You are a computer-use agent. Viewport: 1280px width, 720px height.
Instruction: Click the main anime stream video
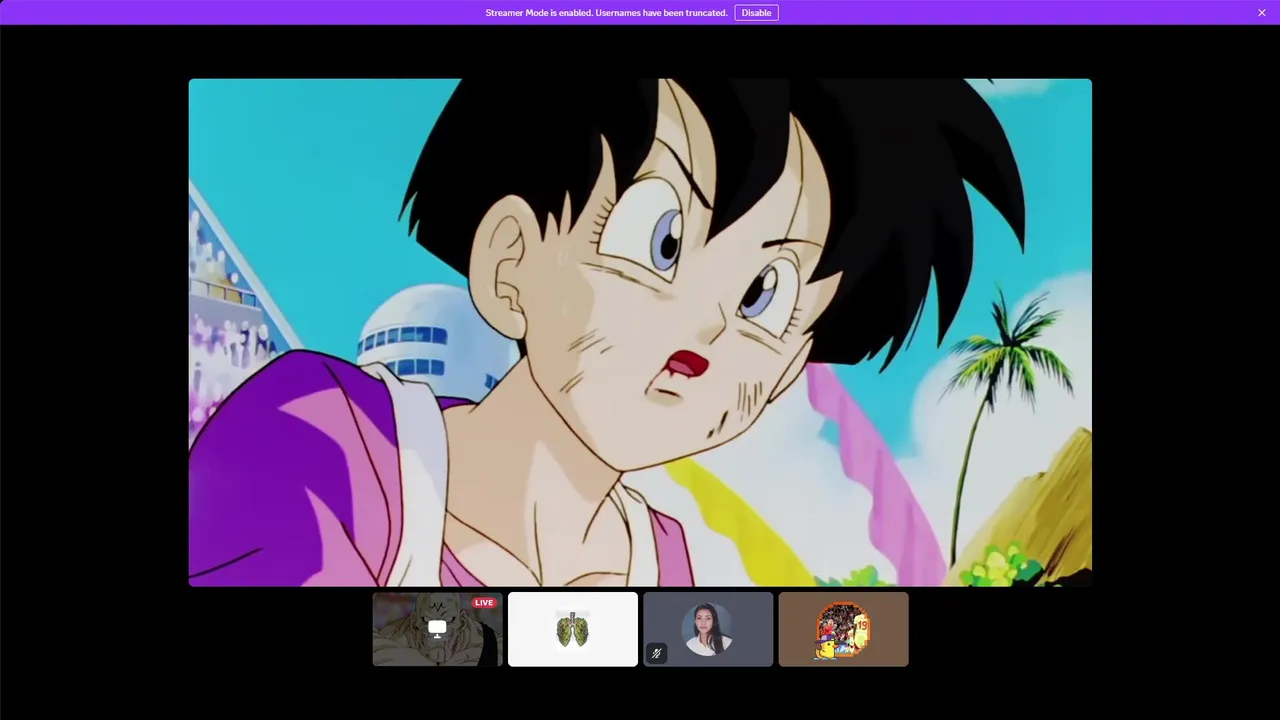(x=640, y=332)
